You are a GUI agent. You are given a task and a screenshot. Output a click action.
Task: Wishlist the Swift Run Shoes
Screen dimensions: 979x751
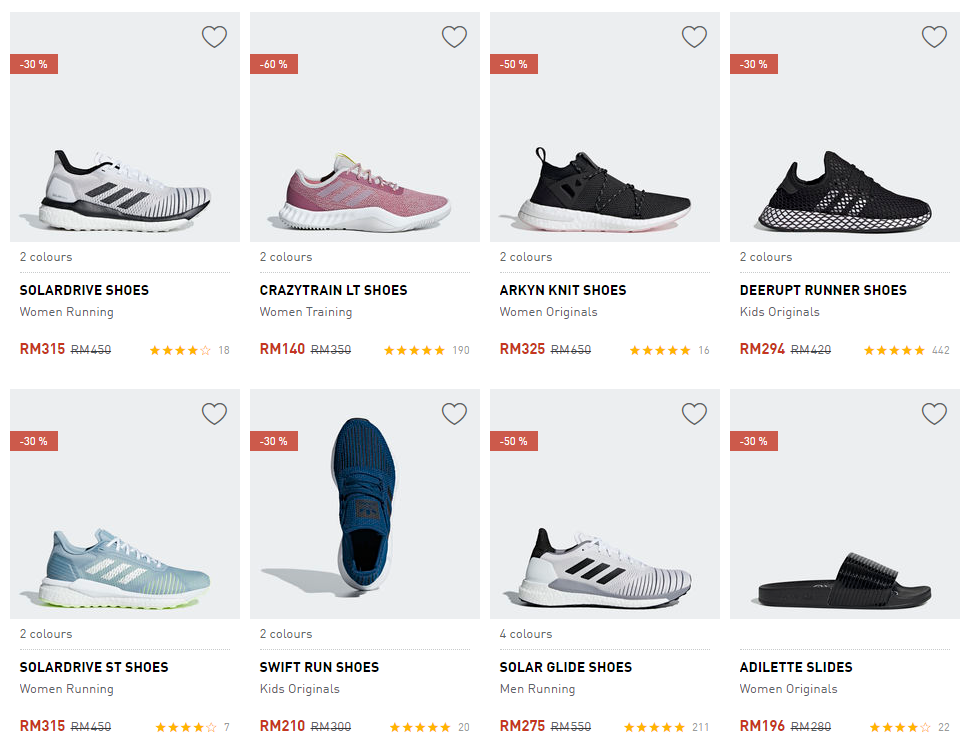[x=455, y=414]
